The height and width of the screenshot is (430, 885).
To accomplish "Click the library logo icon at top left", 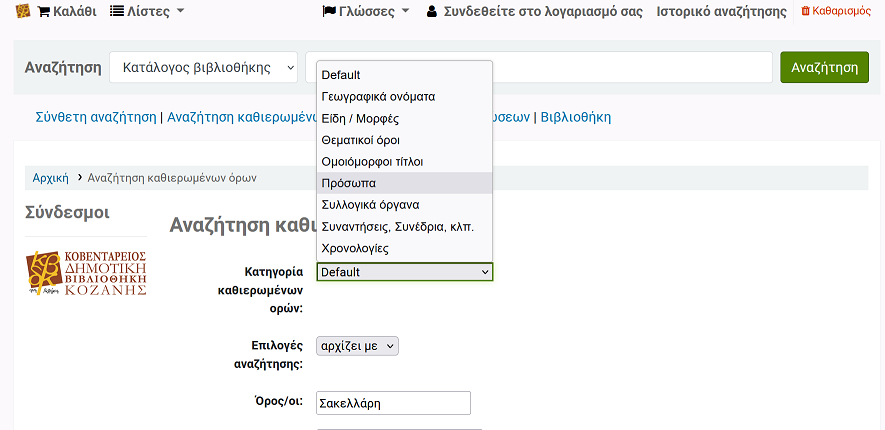I will coord(23,11).
